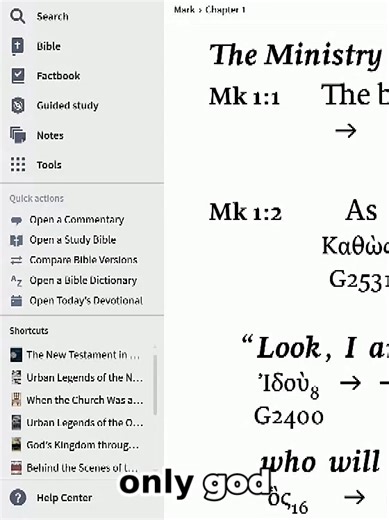Click "The New Testament in ..." shortcut title
The width and height of the screenshot is (389, 520).
[x=83, y=355]
